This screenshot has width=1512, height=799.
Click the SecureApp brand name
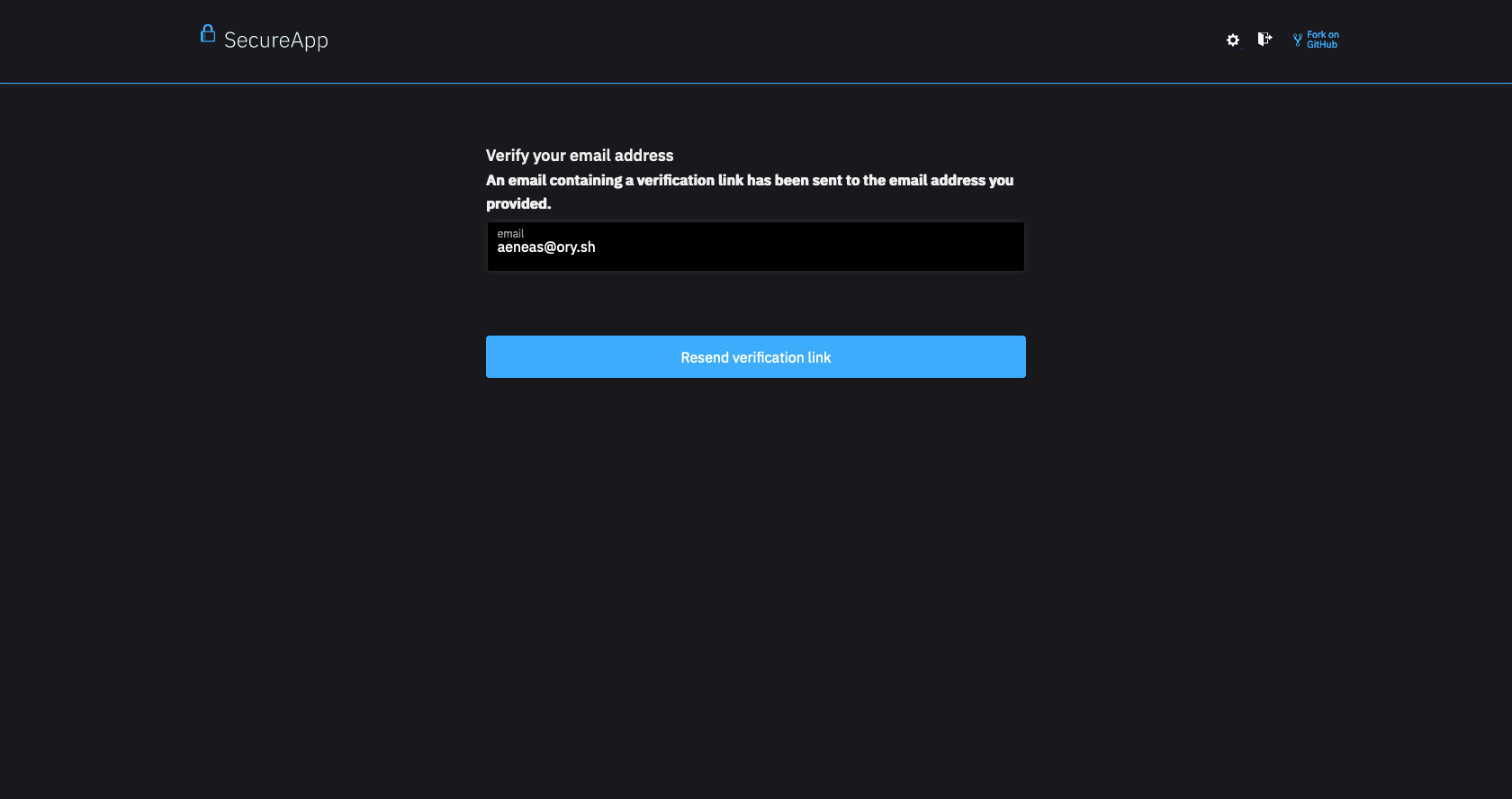pos(276,40)
